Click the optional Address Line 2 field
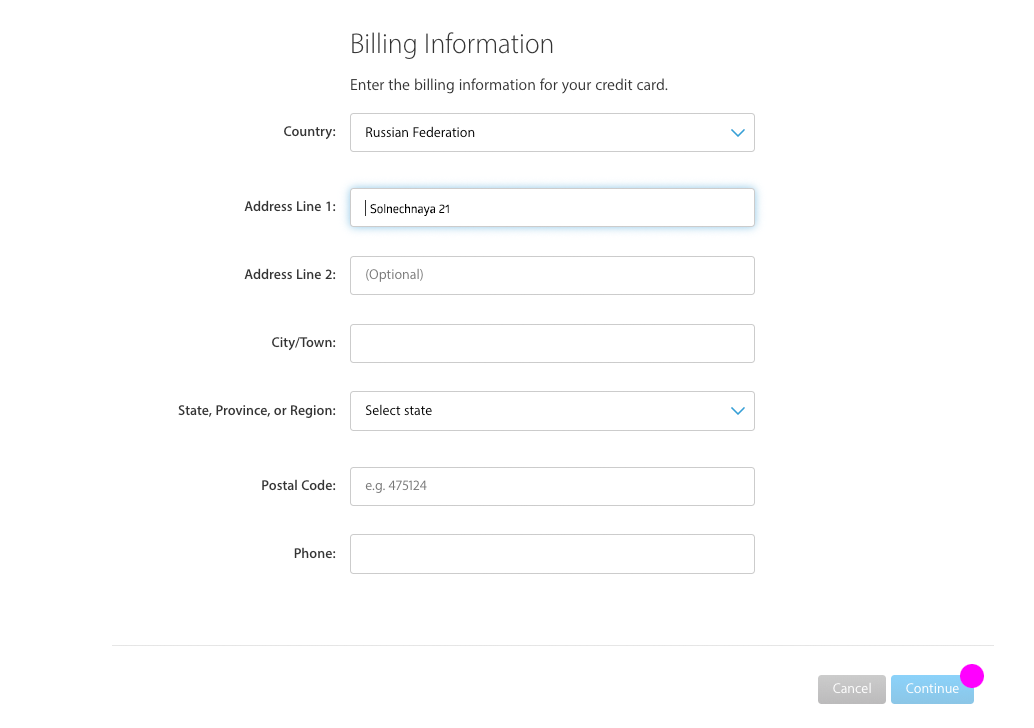This screenshot has height=728, width=1034. (x=552, y=275)
